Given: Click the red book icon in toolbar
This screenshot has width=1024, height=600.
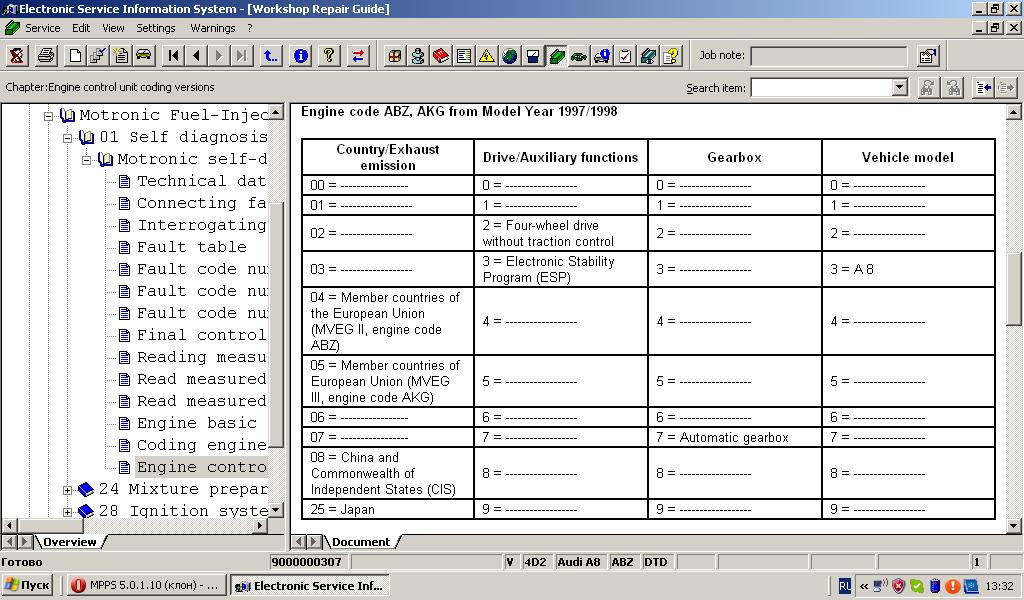Looking at the screenshot, I should click(440, 56).
